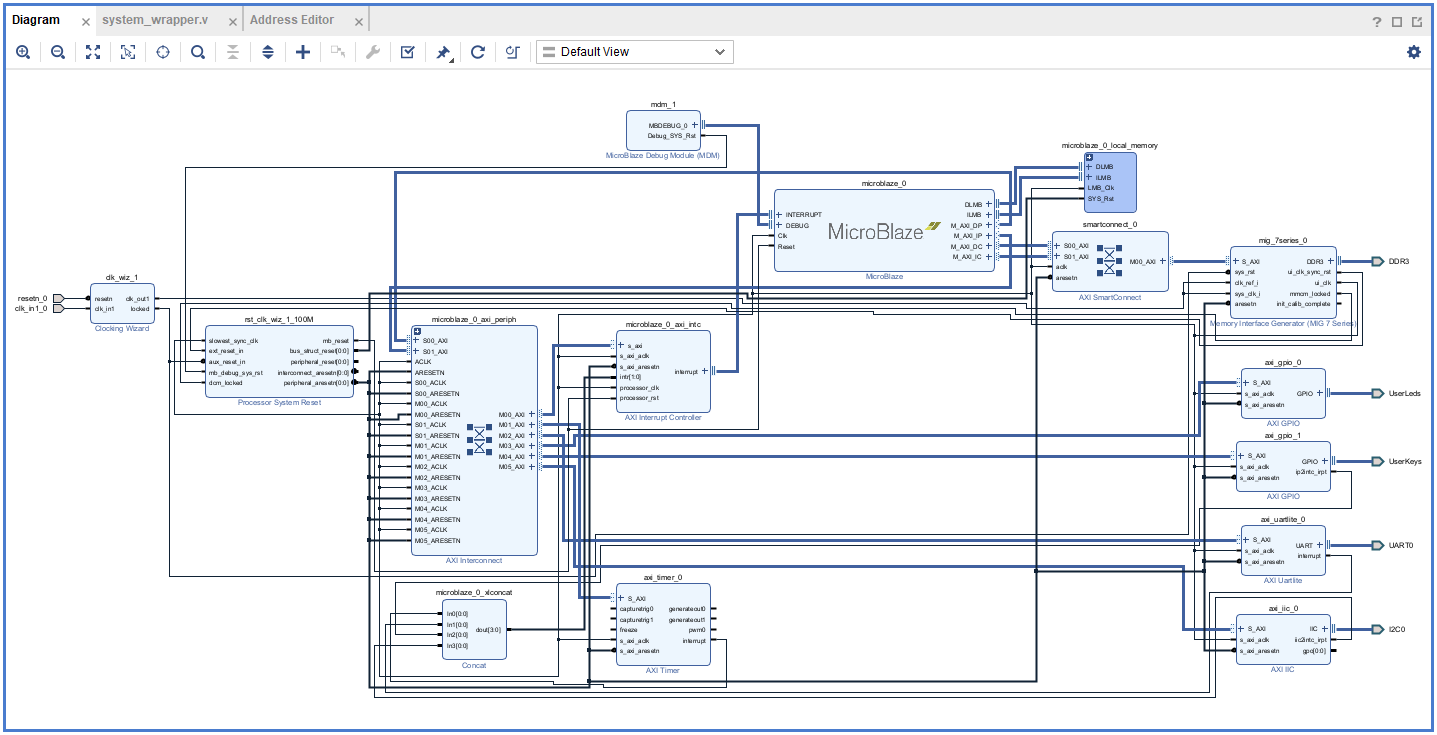Screen dimensions: 1437x735
Task: Expand the INTERRUPT interface pin on MicroBlaze
Action: (x=780, y=214)
